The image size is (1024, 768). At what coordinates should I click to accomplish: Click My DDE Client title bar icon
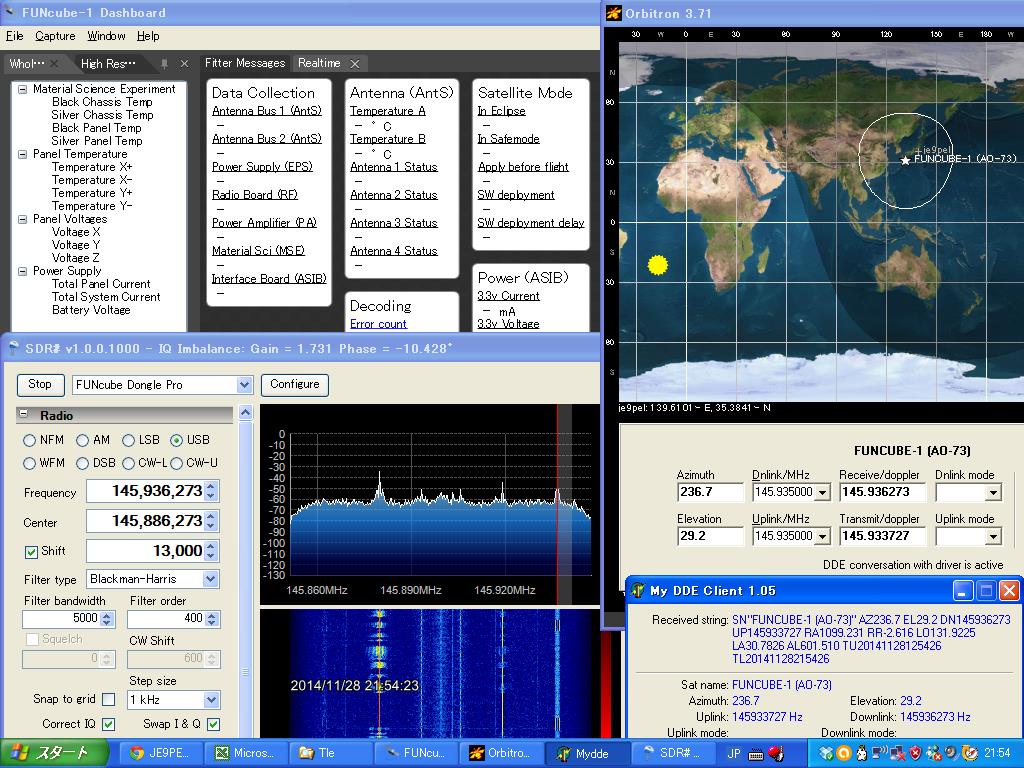coord(637,591)
